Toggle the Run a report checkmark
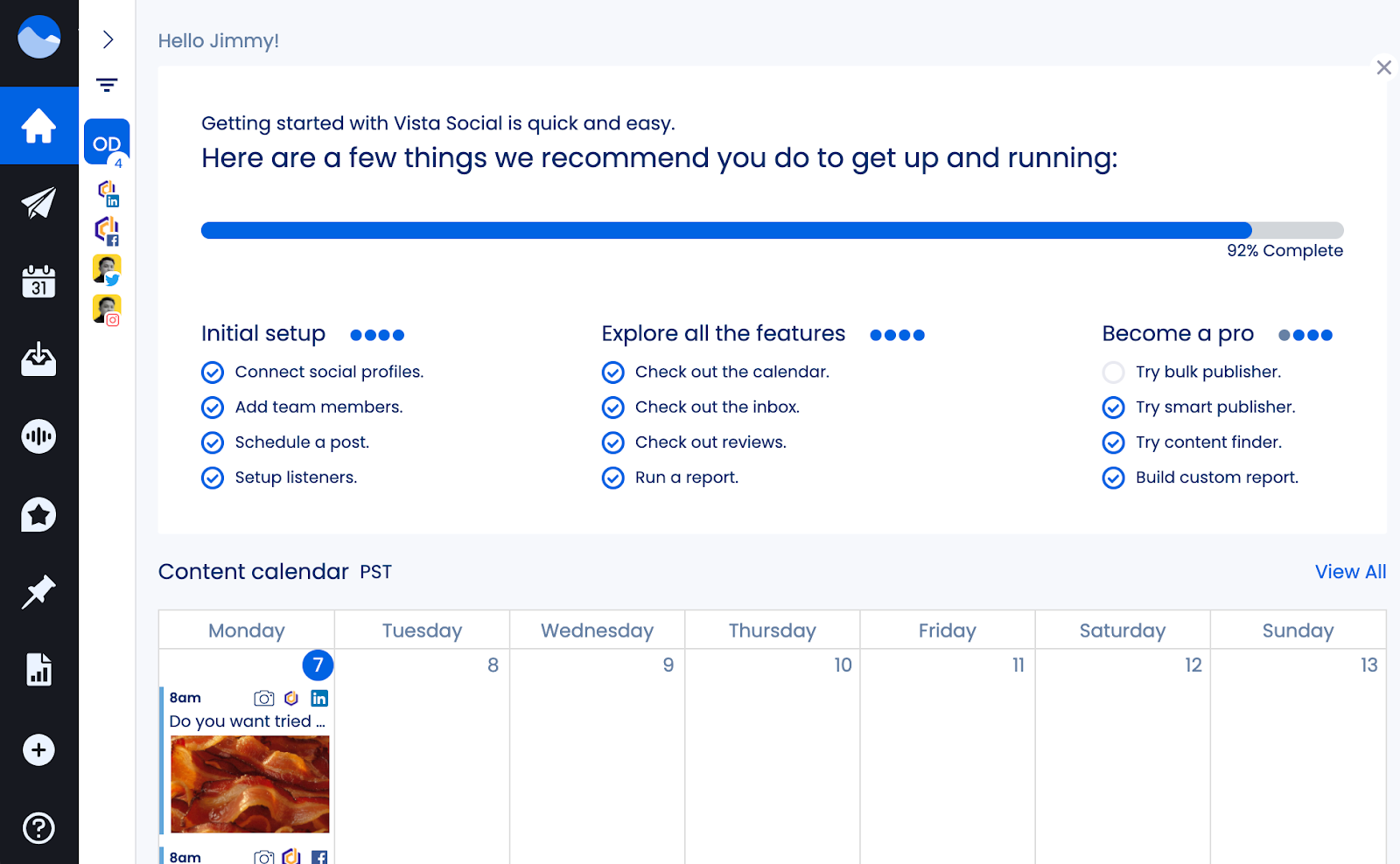Image resolution: width=1400 pixels, height=864 pixels. [613, 477]
